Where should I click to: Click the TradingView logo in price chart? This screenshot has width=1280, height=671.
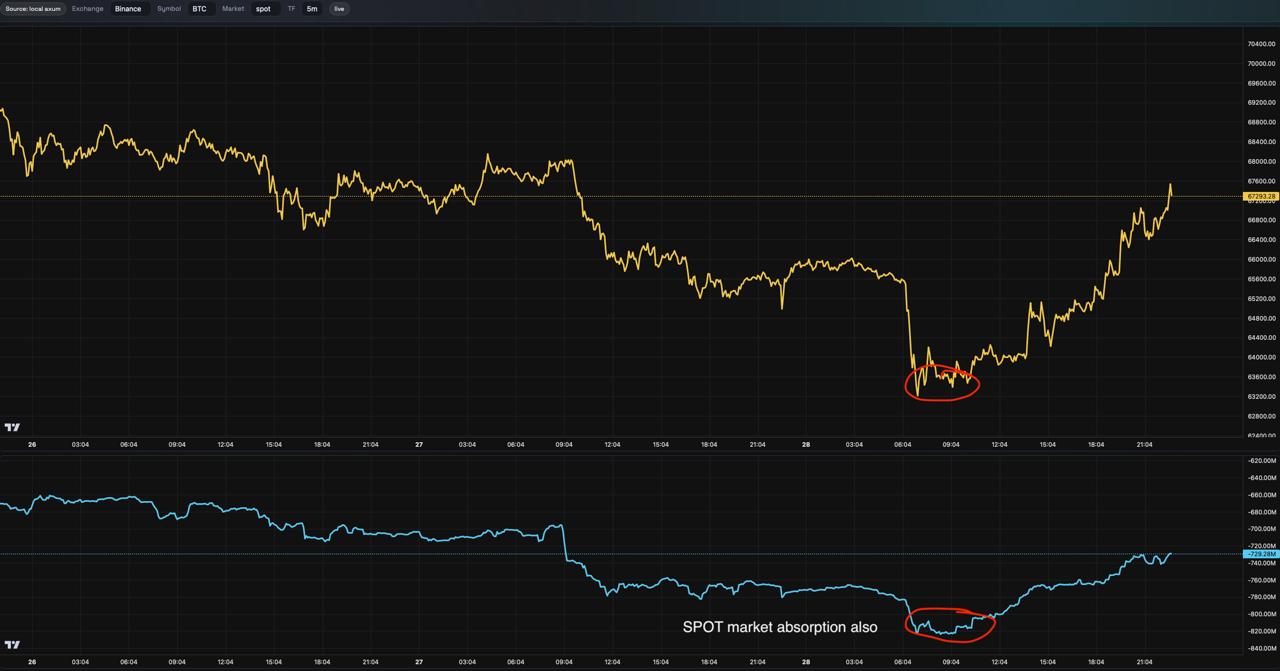[12, 427]
